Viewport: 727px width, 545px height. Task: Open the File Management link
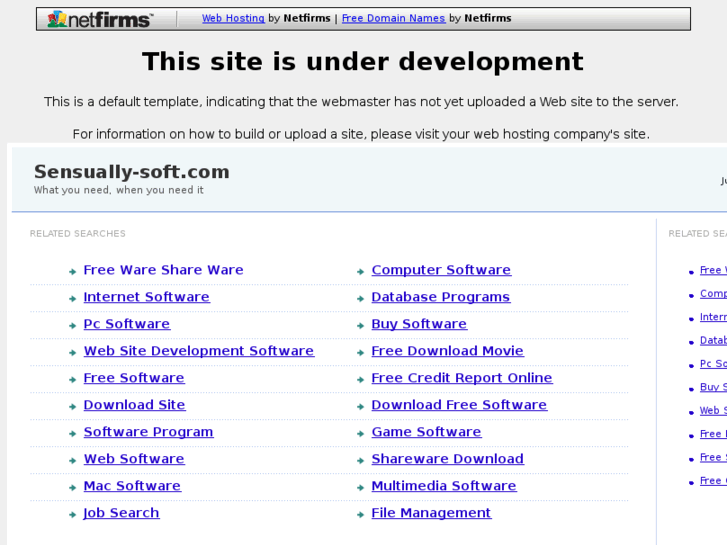pos(431,513)
